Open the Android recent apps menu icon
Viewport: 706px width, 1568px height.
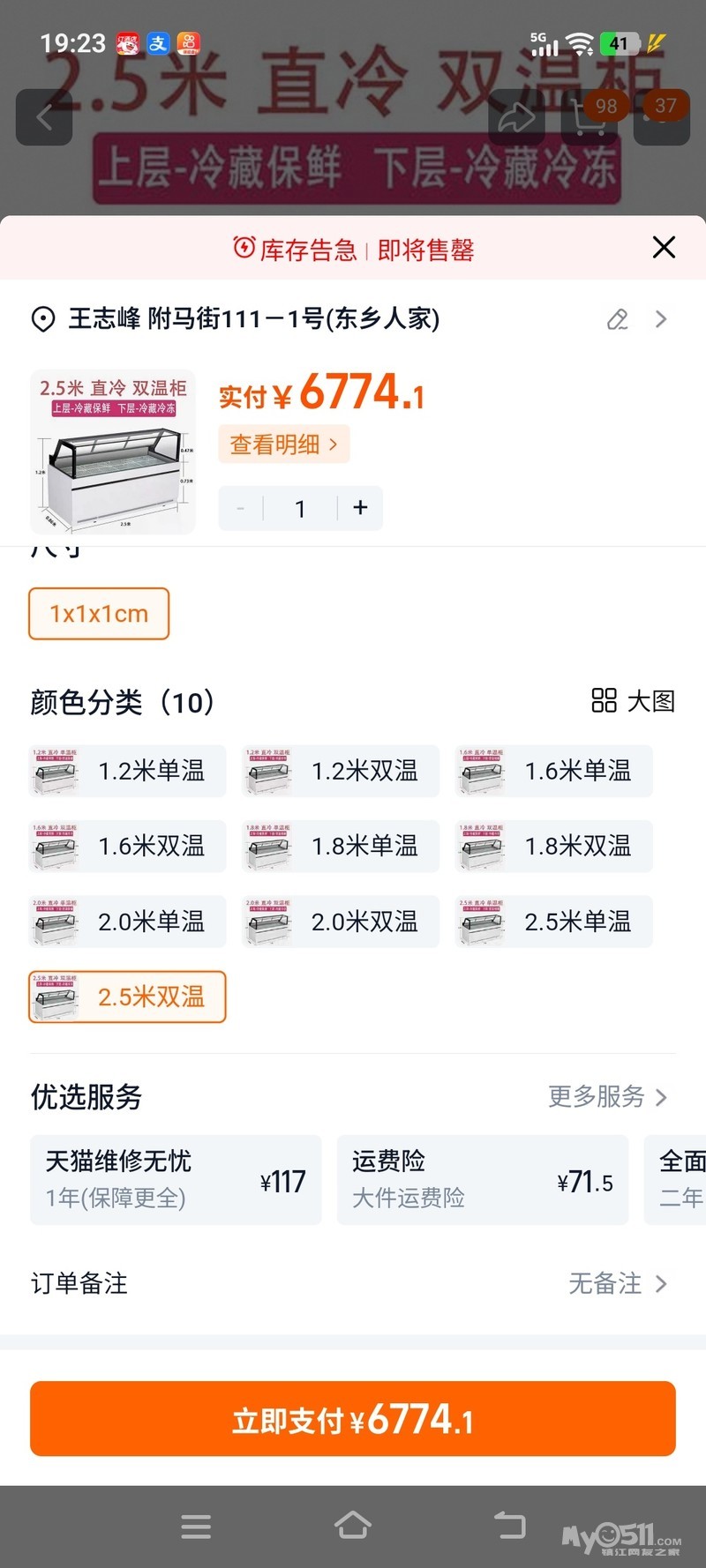coord(196,1527)
